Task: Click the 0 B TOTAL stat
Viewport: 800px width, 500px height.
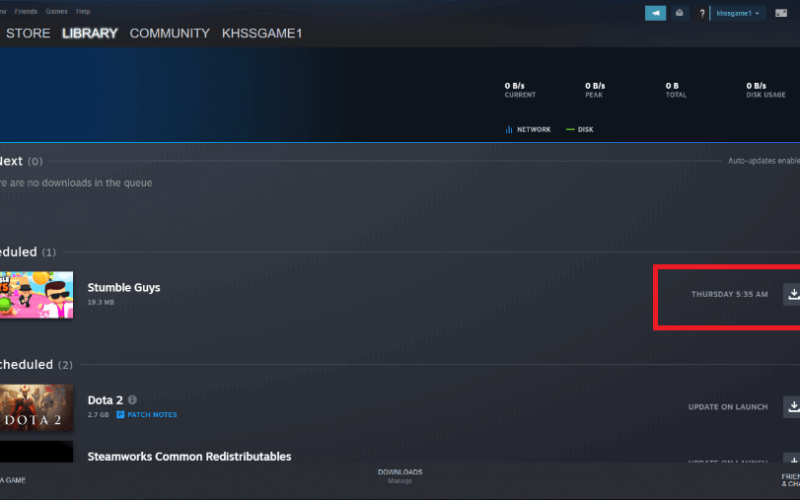Action: [676, 90]
